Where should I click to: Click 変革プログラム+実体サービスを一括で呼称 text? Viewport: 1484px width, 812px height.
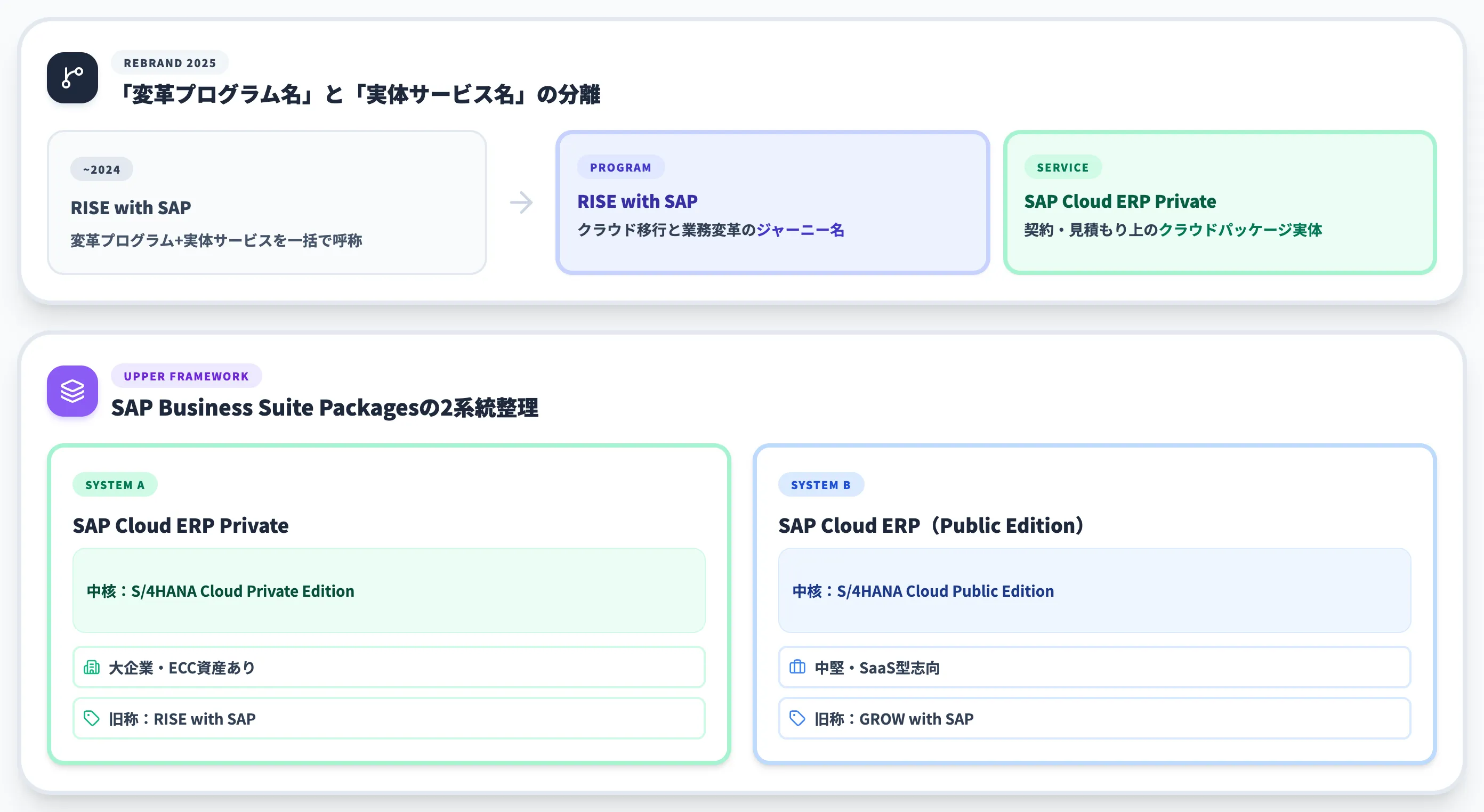[x=216, y=240]
